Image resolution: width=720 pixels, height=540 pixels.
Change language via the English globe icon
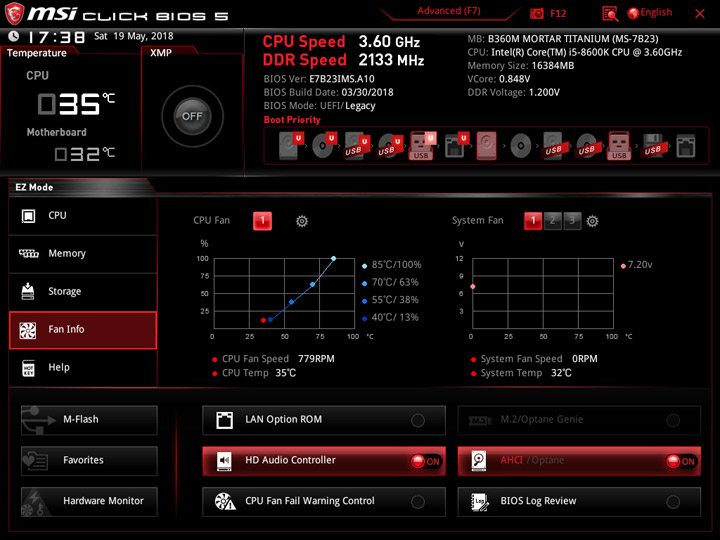[x=650, y=13]
